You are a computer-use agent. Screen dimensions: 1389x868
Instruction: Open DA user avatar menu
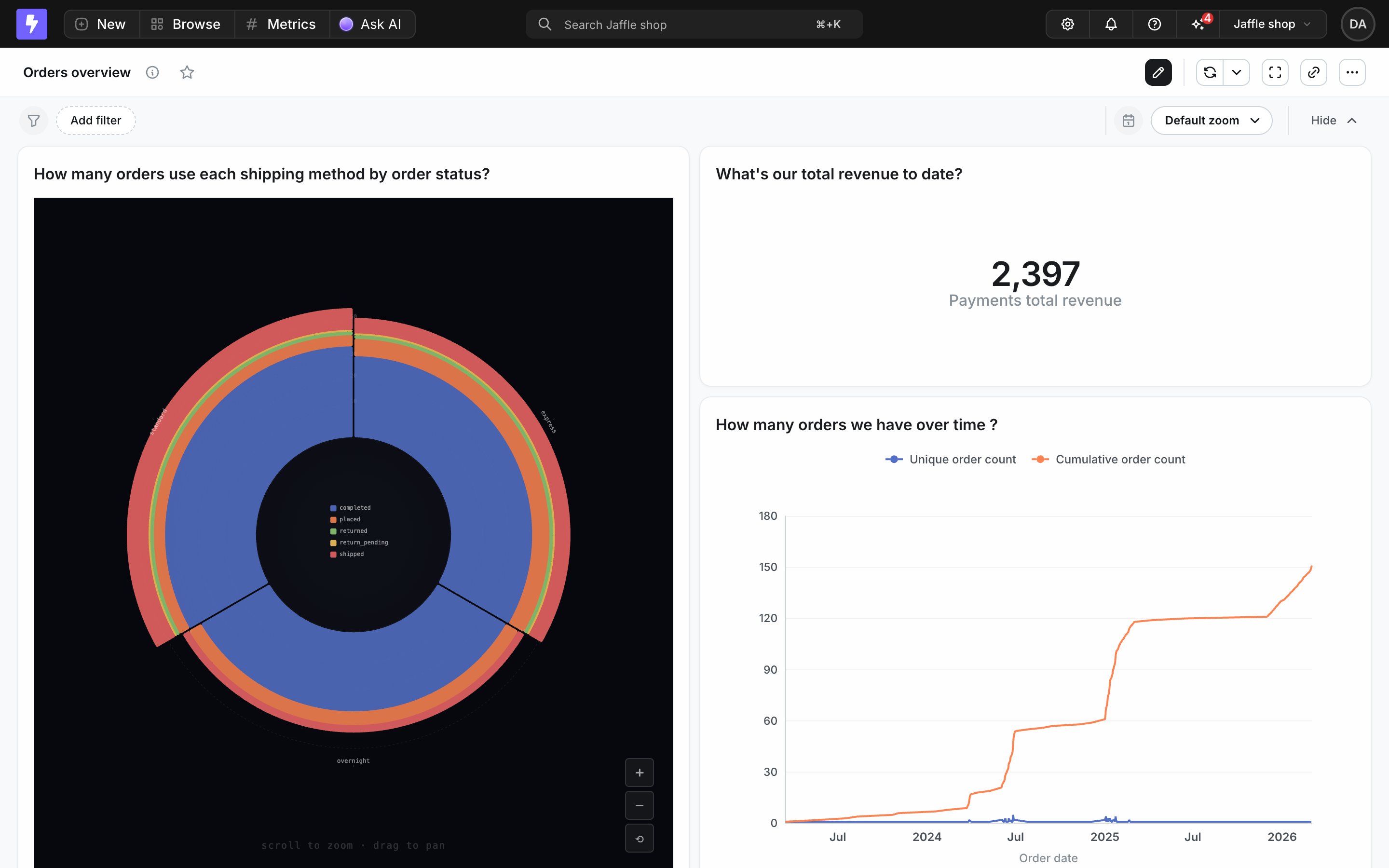pos(1358,24)
